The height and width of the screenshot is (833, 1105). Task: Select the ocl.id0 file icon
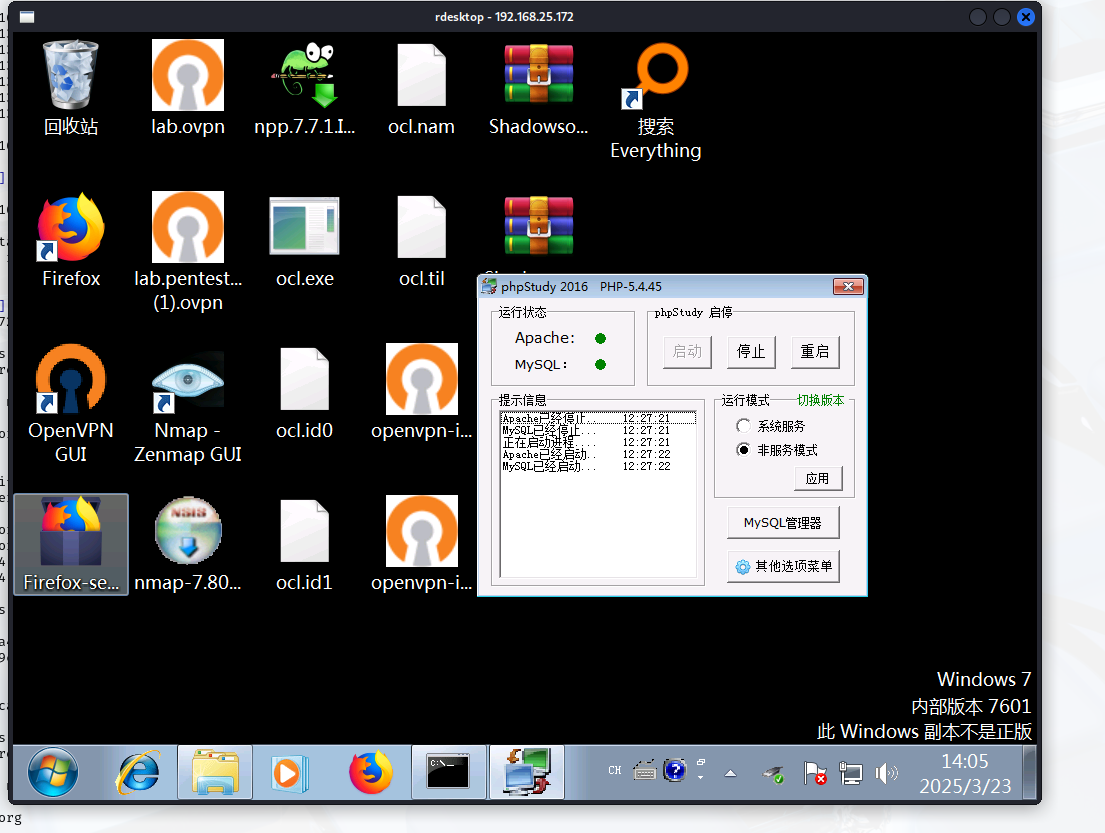pyautogui.click(x=304, y=391)
